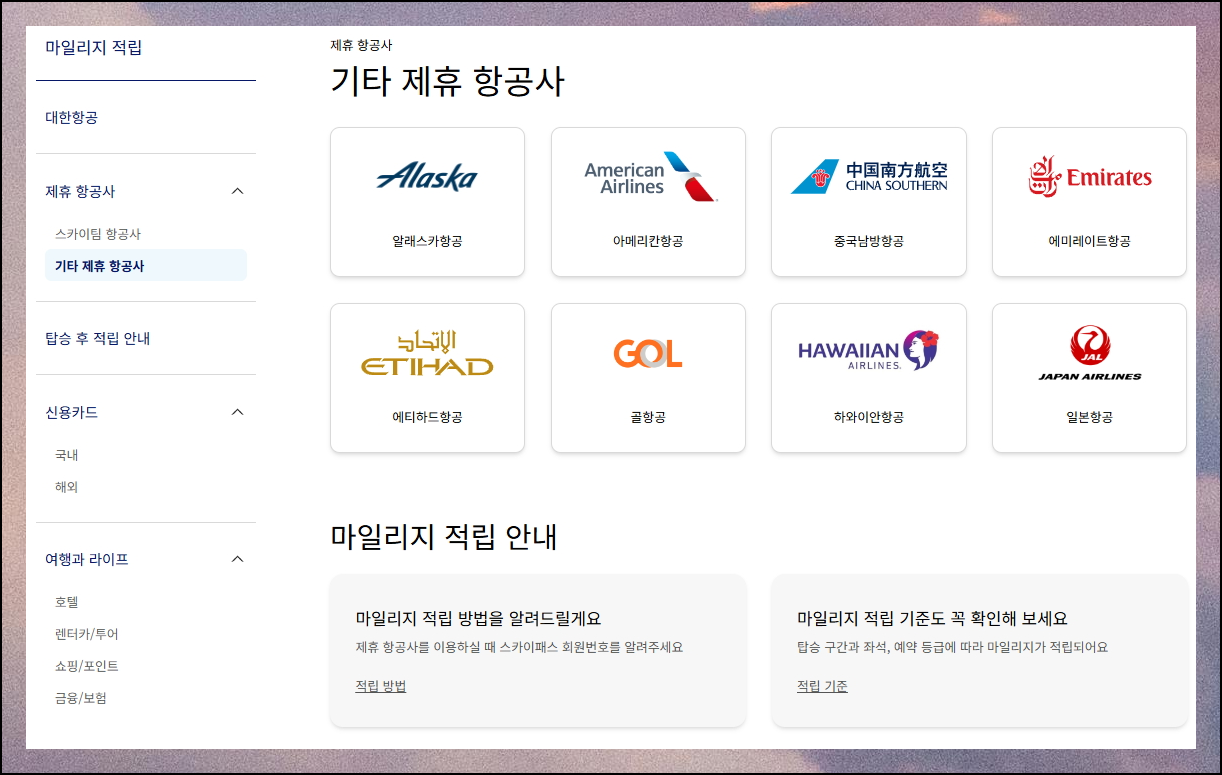Open 렌터카/투어 sidebar item
1222x775 pixels.
[x=87, y=634]
